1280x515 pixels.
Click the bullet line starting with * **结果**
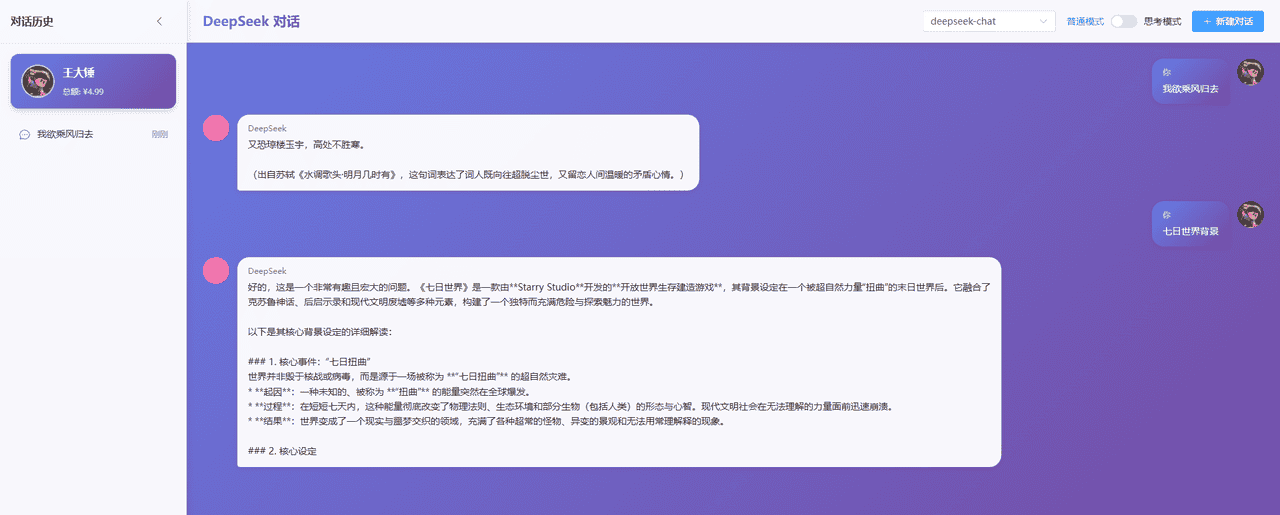pos(485,421)
